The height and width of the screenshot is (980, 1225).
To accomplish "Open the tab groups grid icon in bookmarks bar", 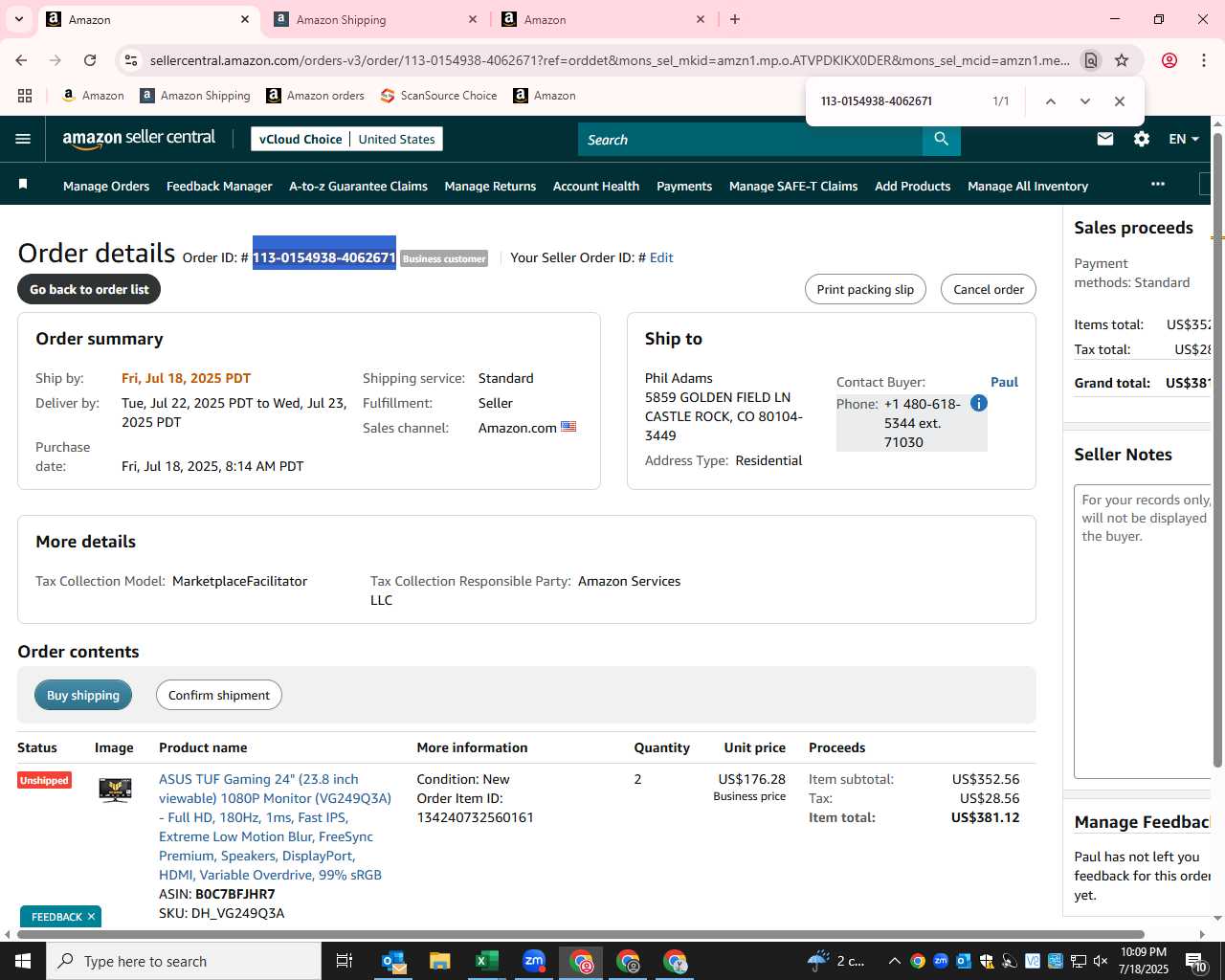I will click(x=25, y=96).
